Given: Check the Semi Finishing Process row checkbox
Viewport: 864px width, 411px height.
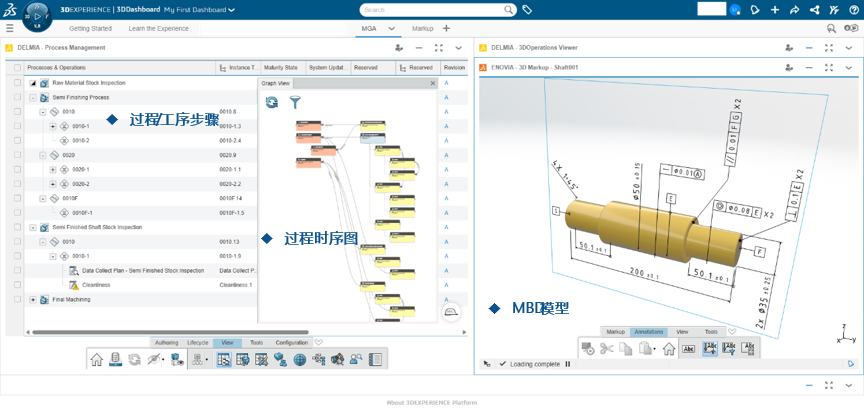Looking at the screenshot, I should tap(18, 97).
